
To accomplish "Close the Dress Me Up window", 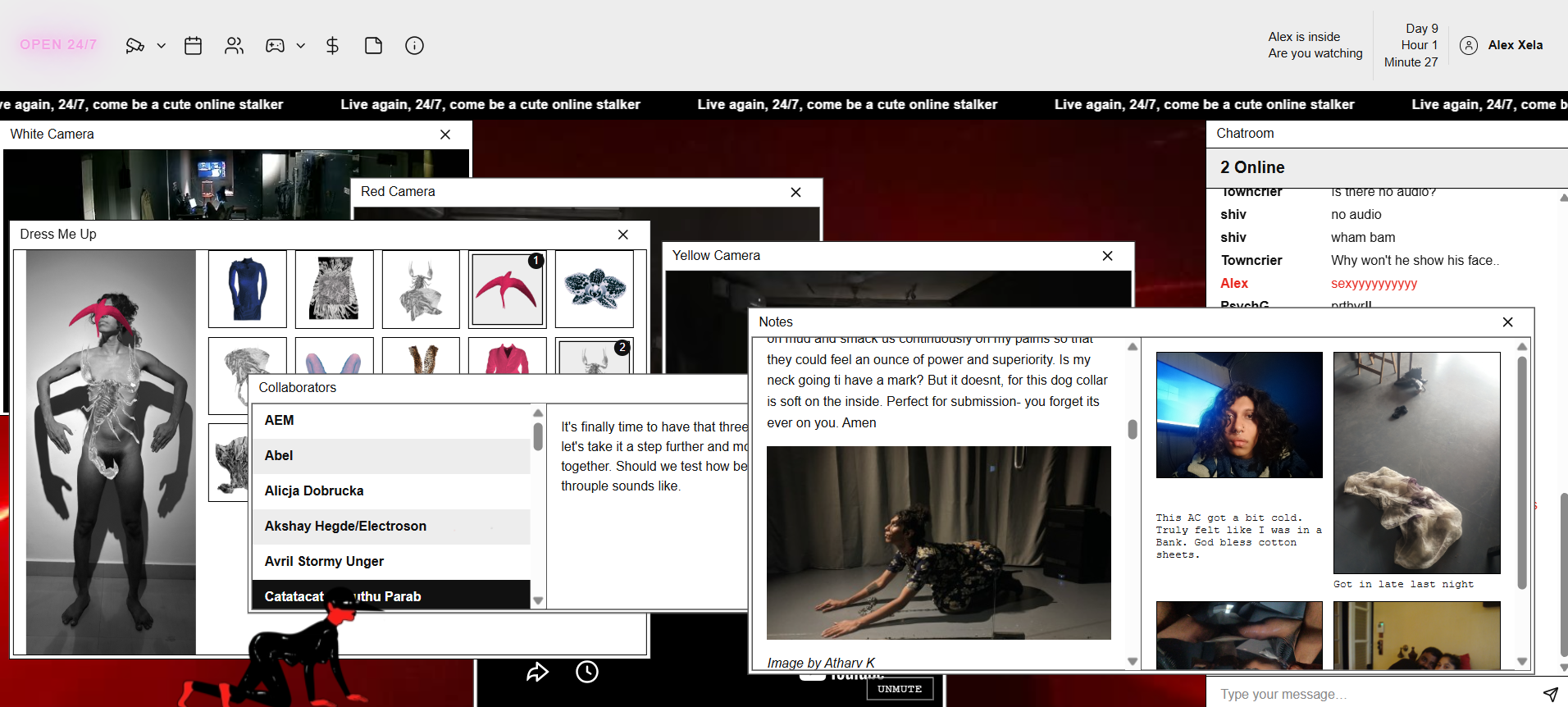I will [623, 235].
